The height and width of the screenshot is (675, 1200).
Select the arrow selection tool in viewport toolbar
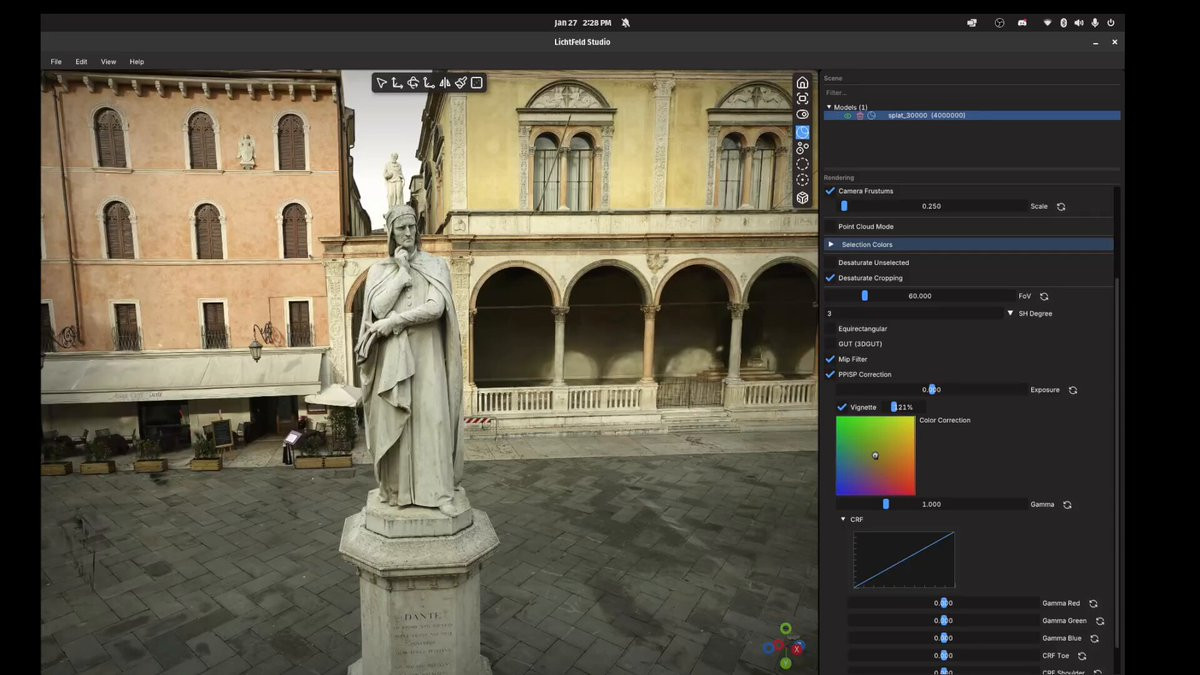[x=381, y=83]
